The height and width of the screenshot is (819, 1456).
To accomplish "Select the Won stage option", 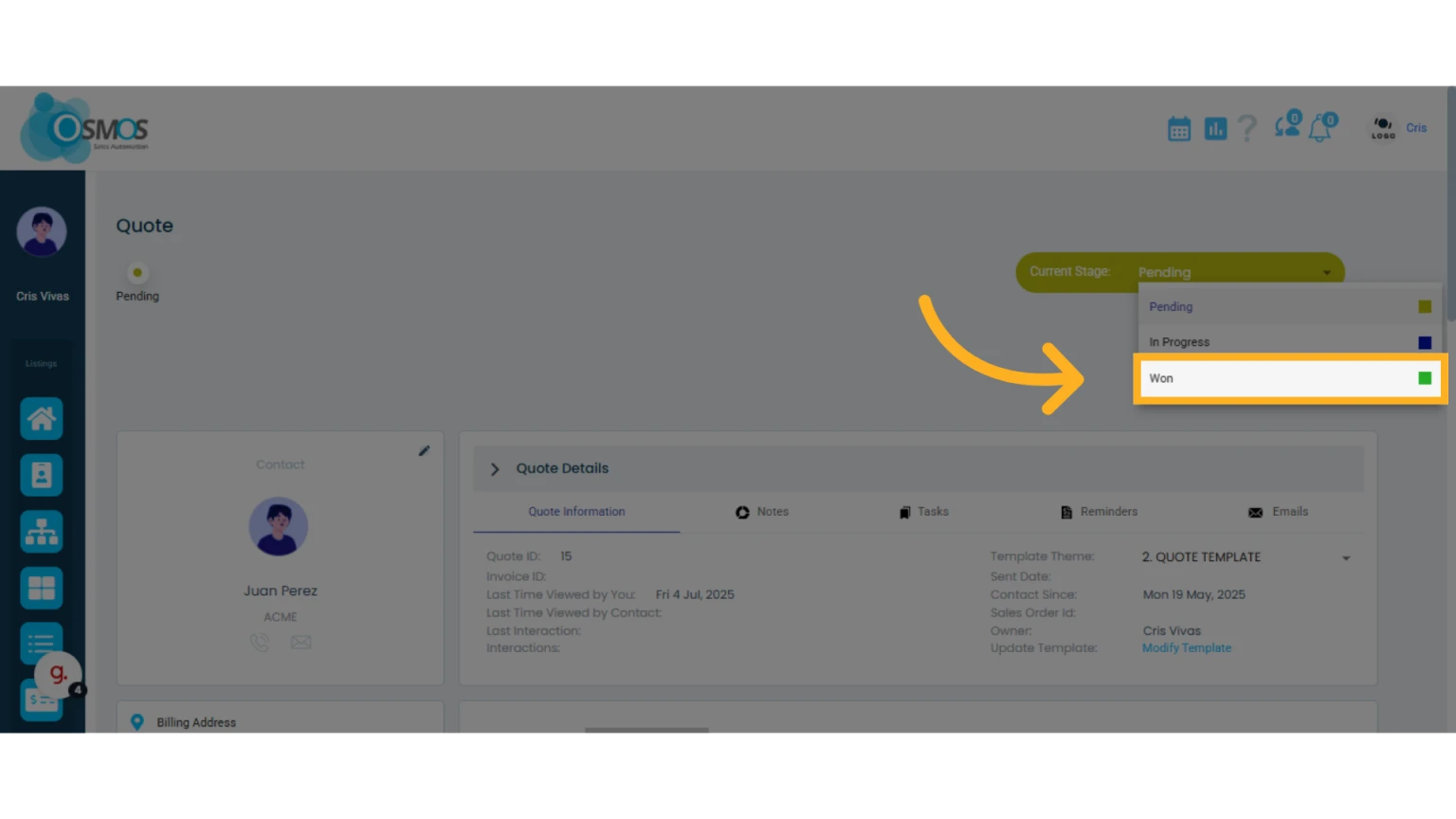I will (1289, 378).
